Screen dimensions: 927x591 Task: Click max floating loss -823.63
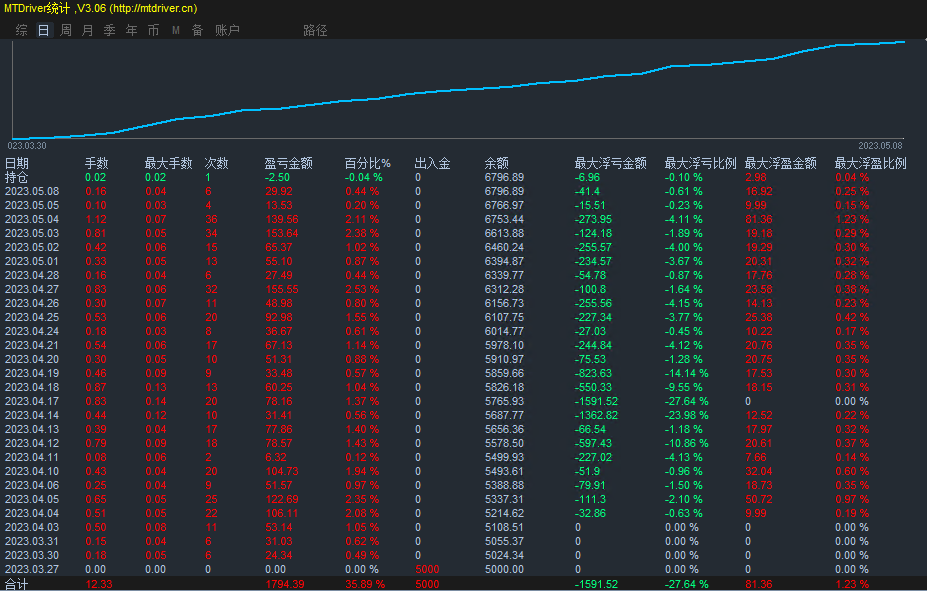tap(593, 373)
